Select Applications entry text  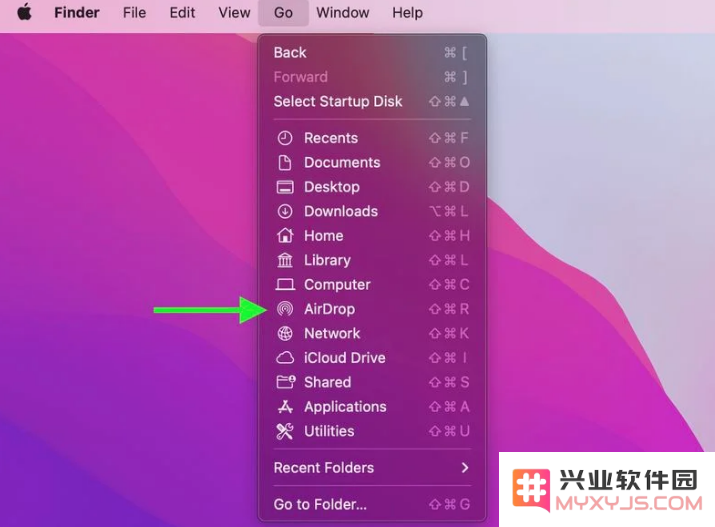[345, 407]
